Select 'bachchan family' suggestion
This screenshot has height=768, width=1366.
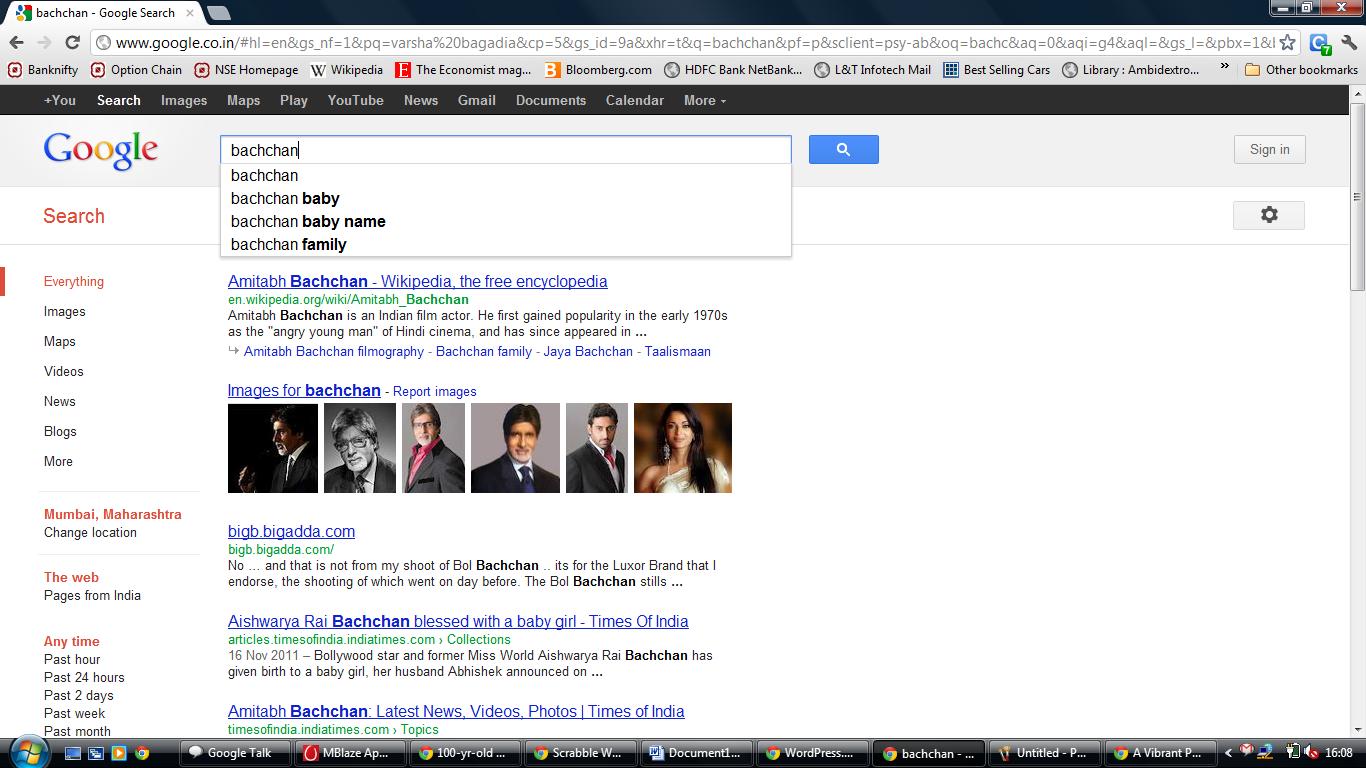click(288, 244)
